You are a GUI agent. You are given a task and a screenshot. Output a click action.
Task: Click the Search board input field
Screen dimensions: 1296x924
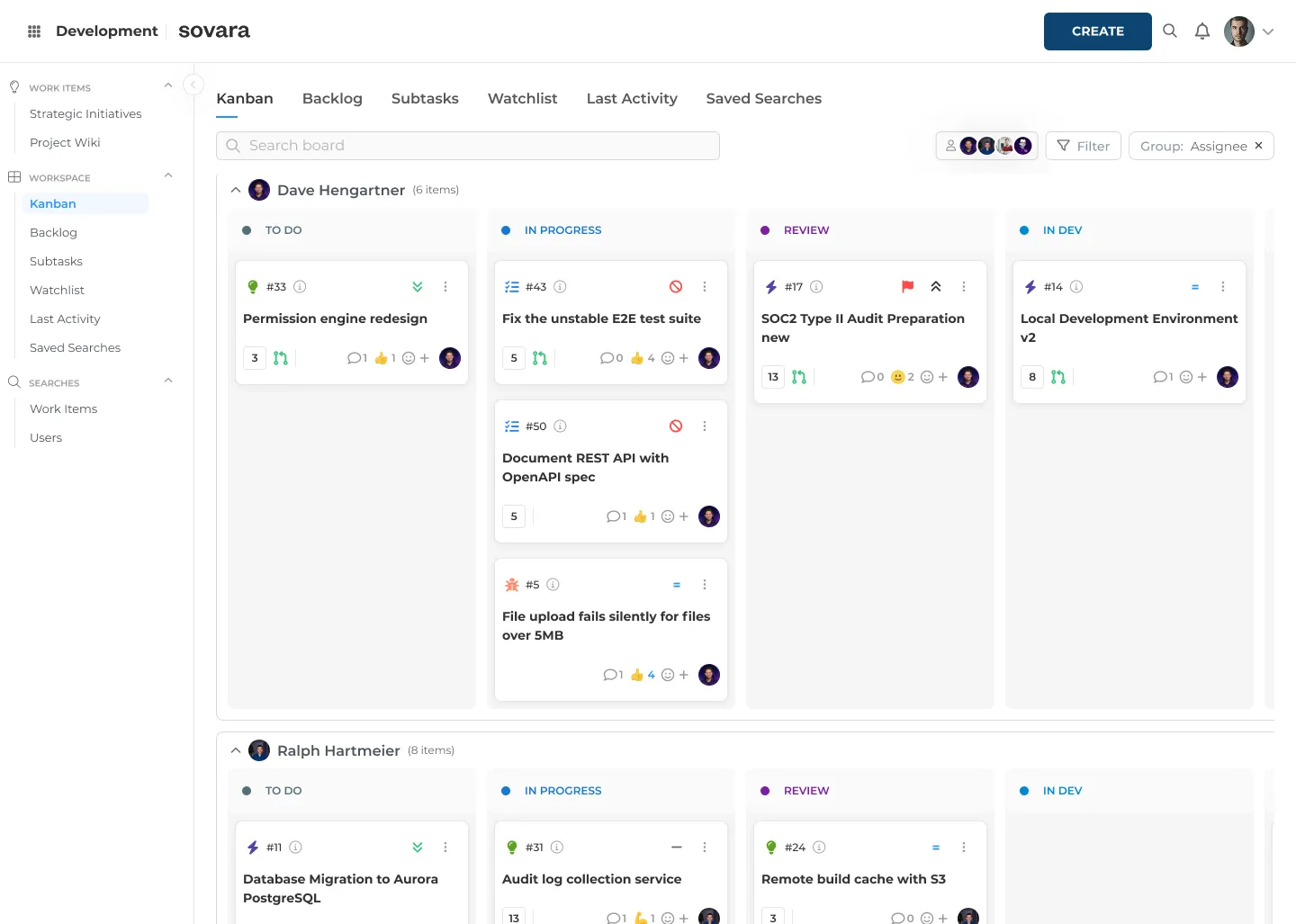point(468,146)
